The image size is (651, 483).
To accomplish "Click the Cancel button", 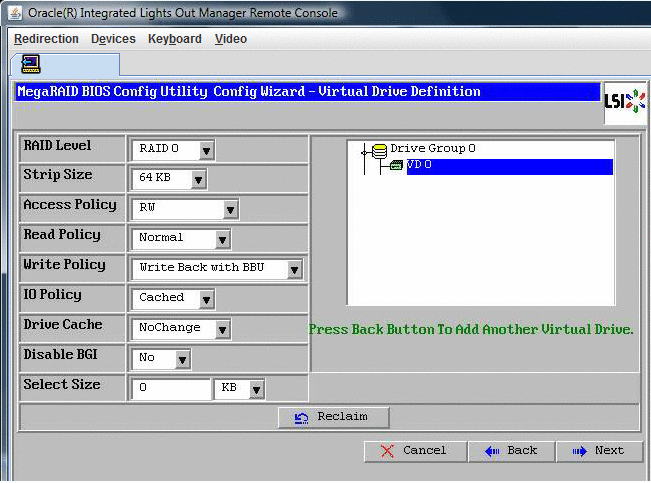I will (x=416, y=451).
